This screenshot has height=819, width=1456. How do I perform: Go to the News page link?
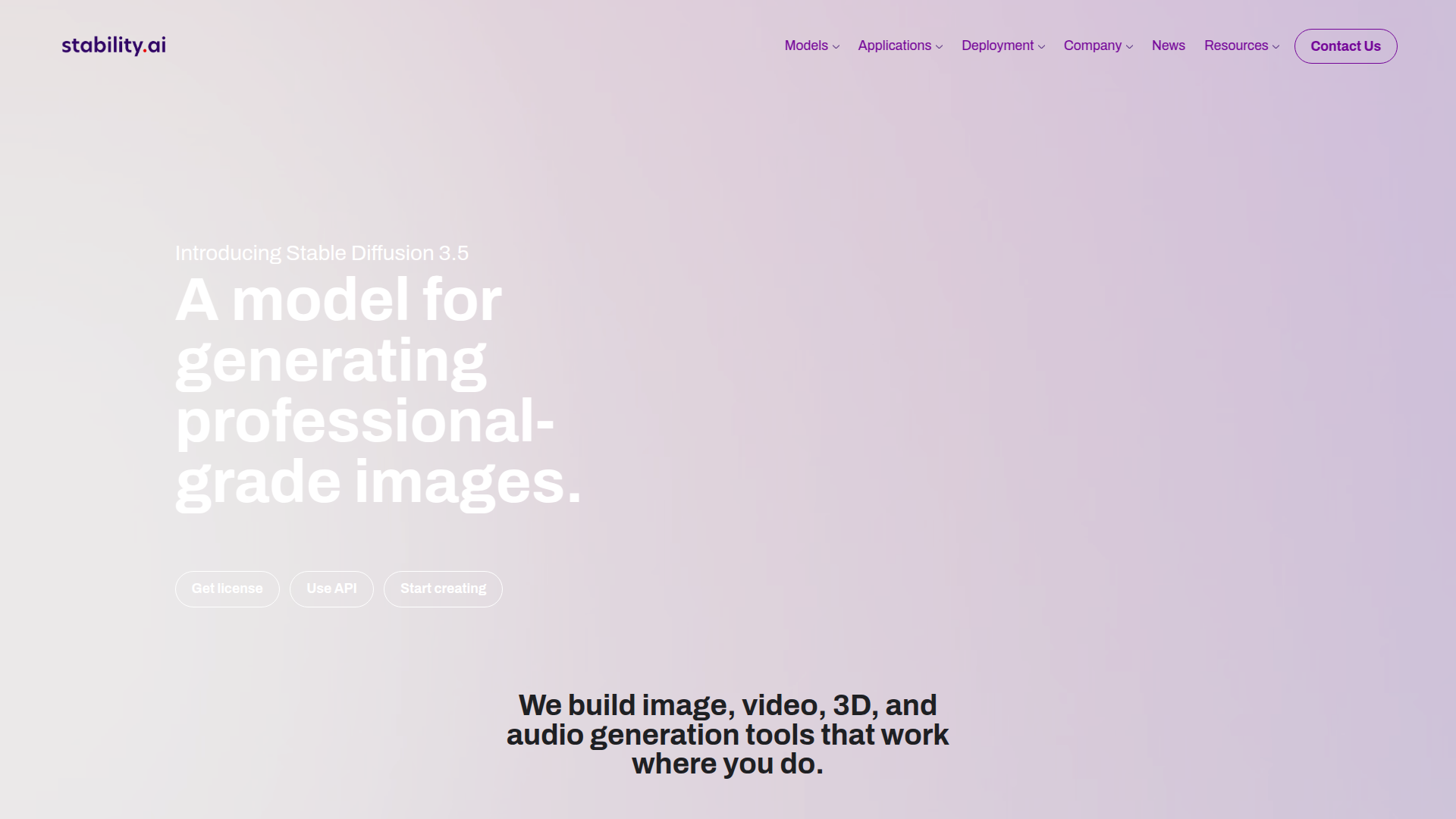pyautogui.click(x=1168, y=45)
